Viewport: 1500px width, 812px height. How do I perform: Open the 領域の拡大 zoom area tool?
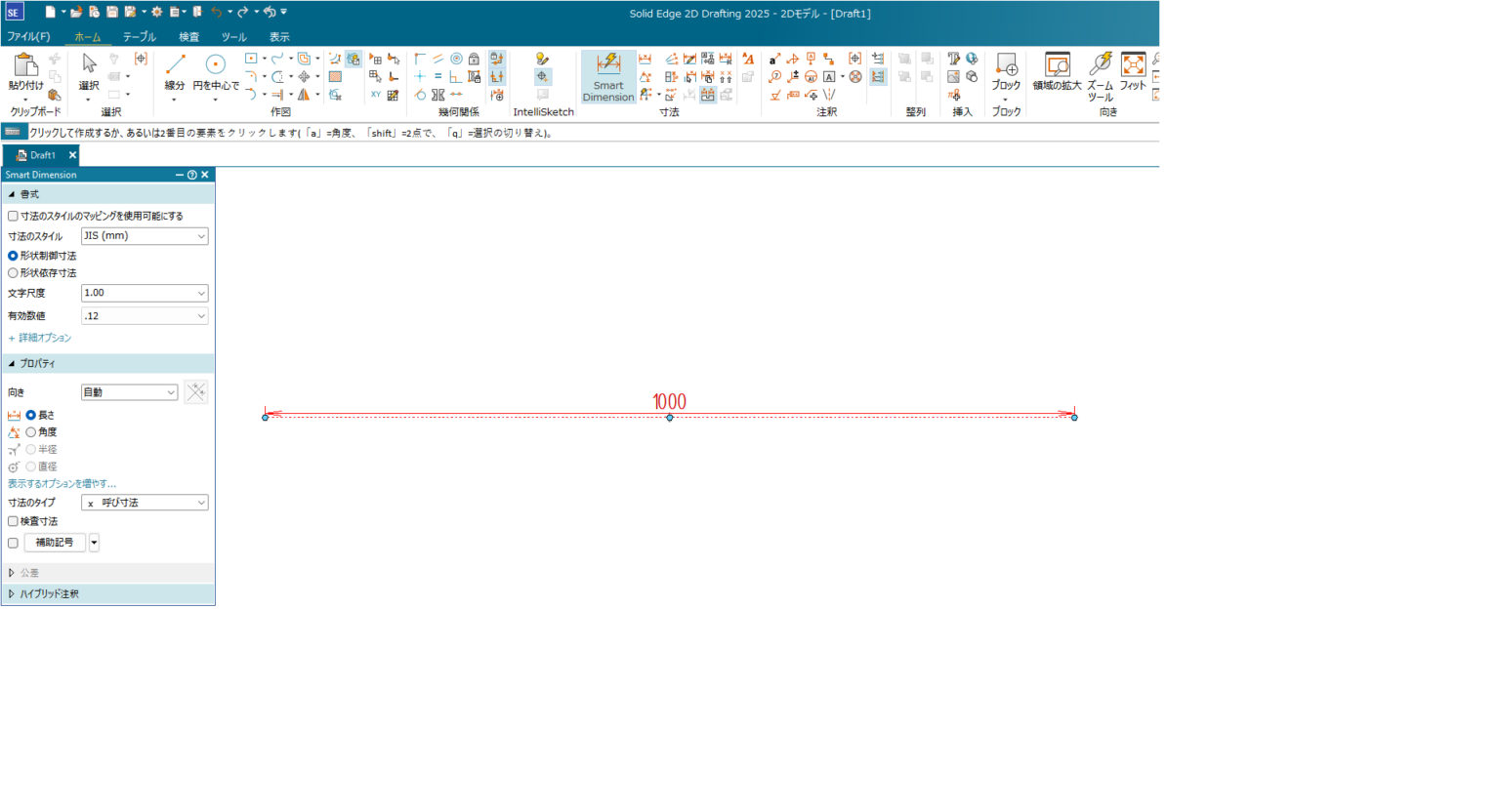click(1058, 70)
